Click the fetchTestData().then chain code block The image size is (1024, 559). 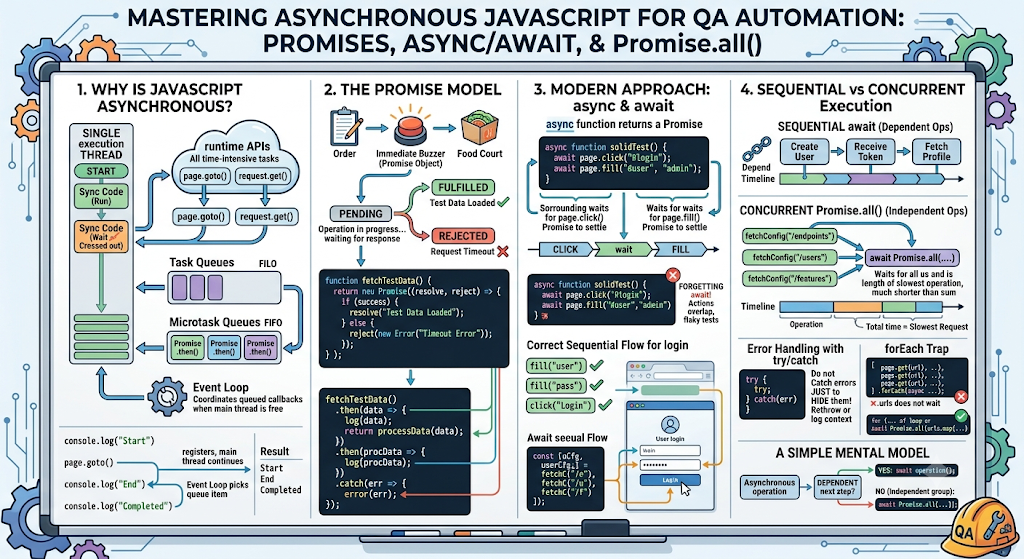click(x=394, y=451)
